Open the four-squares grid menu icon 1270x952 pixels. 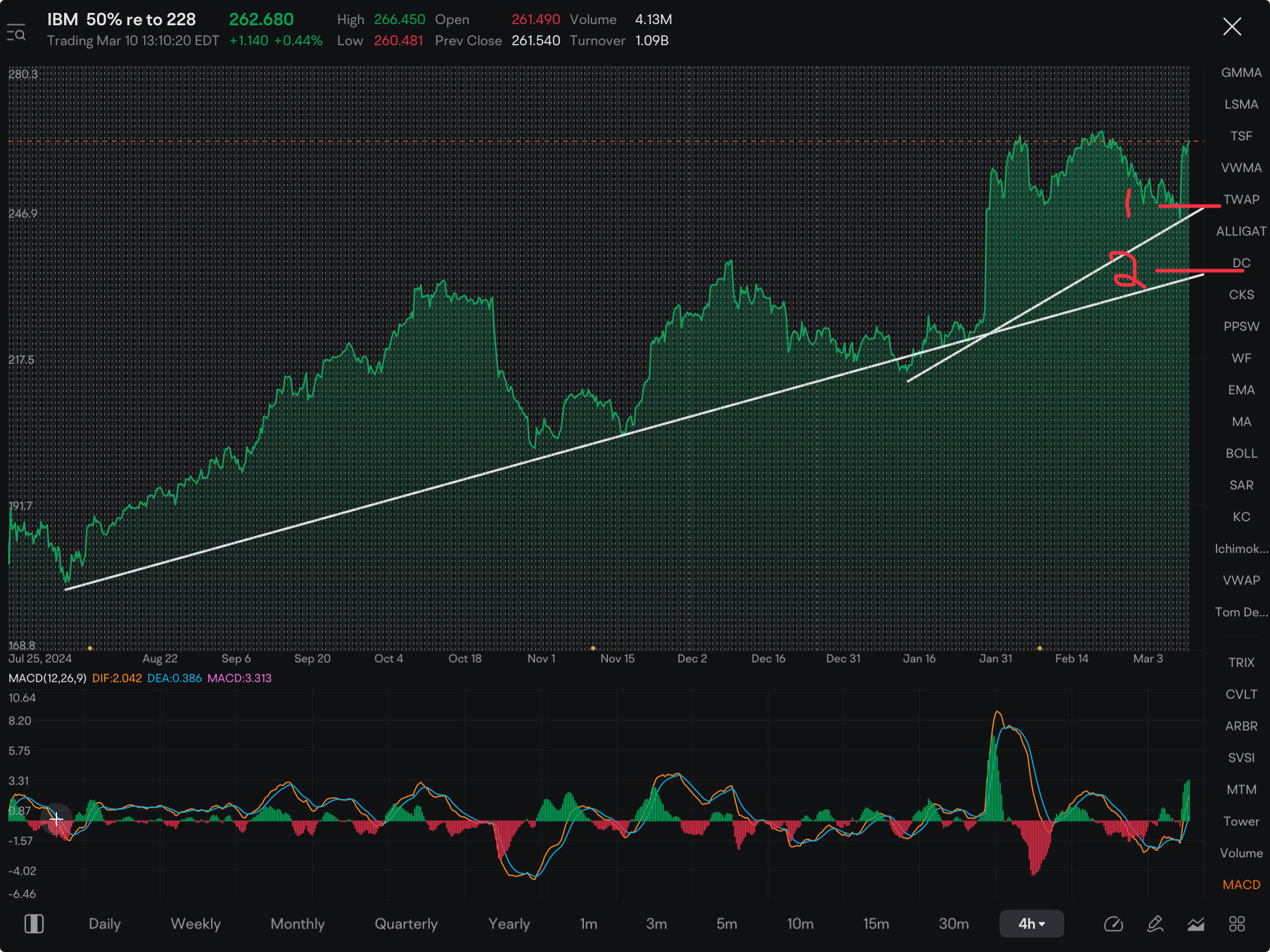click(x=1236, y=924)
